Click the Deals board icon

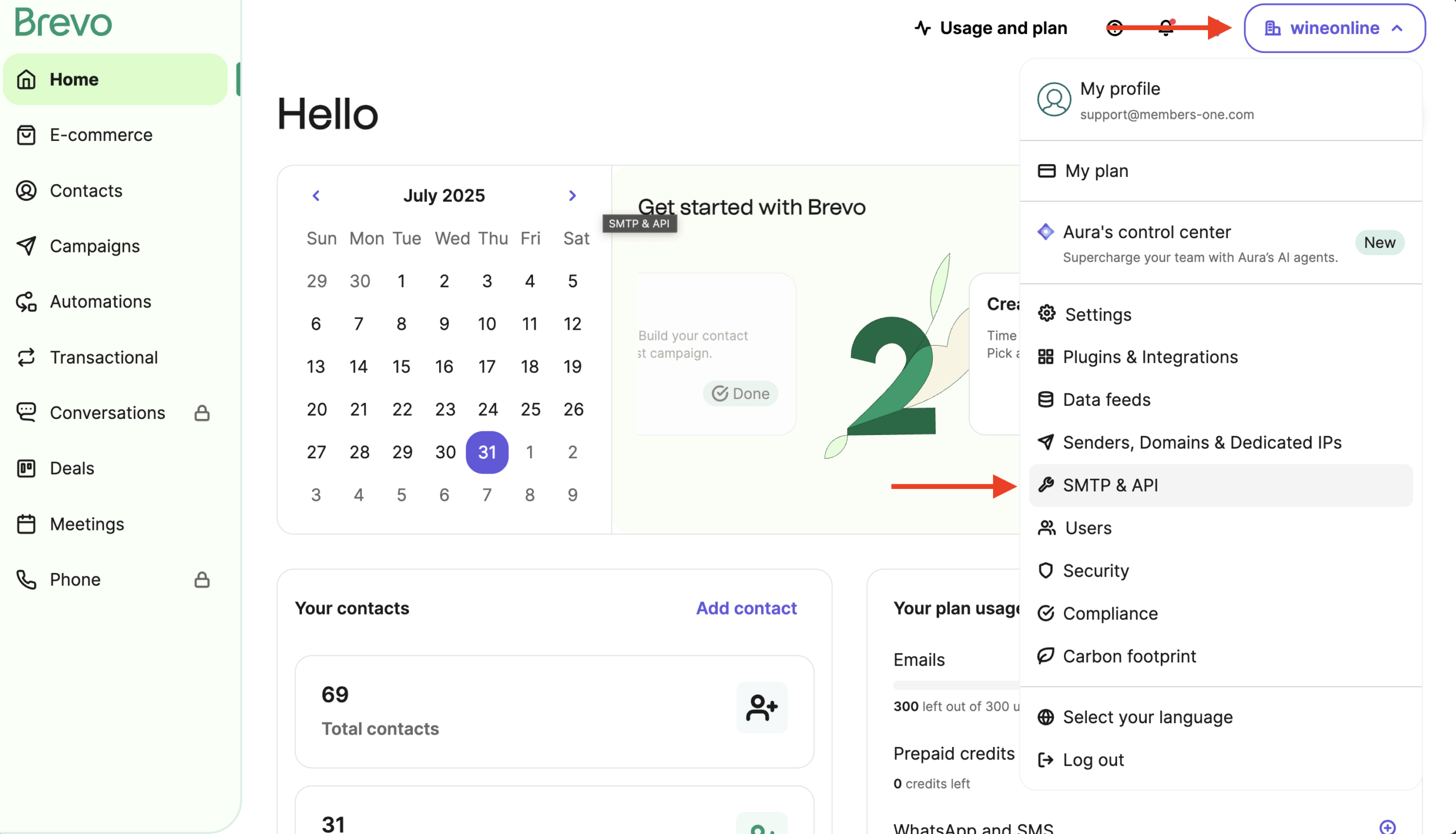(26, 468)
